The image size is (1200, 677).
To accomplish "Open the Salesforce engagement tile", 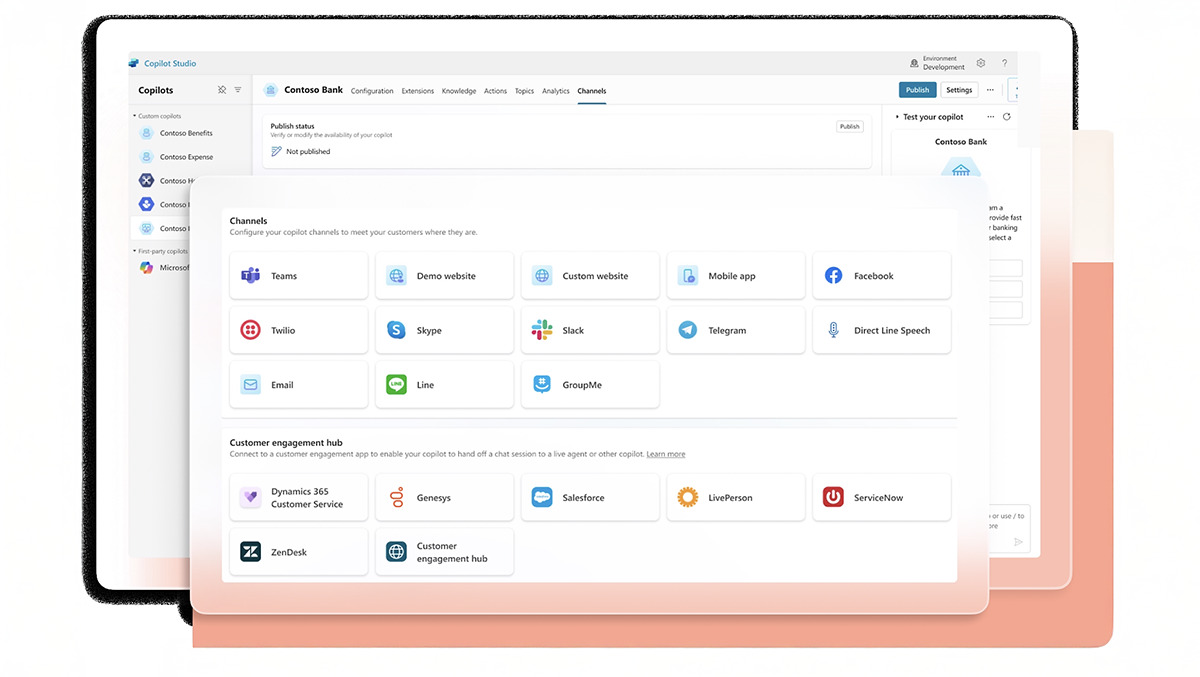I will 591,498.
